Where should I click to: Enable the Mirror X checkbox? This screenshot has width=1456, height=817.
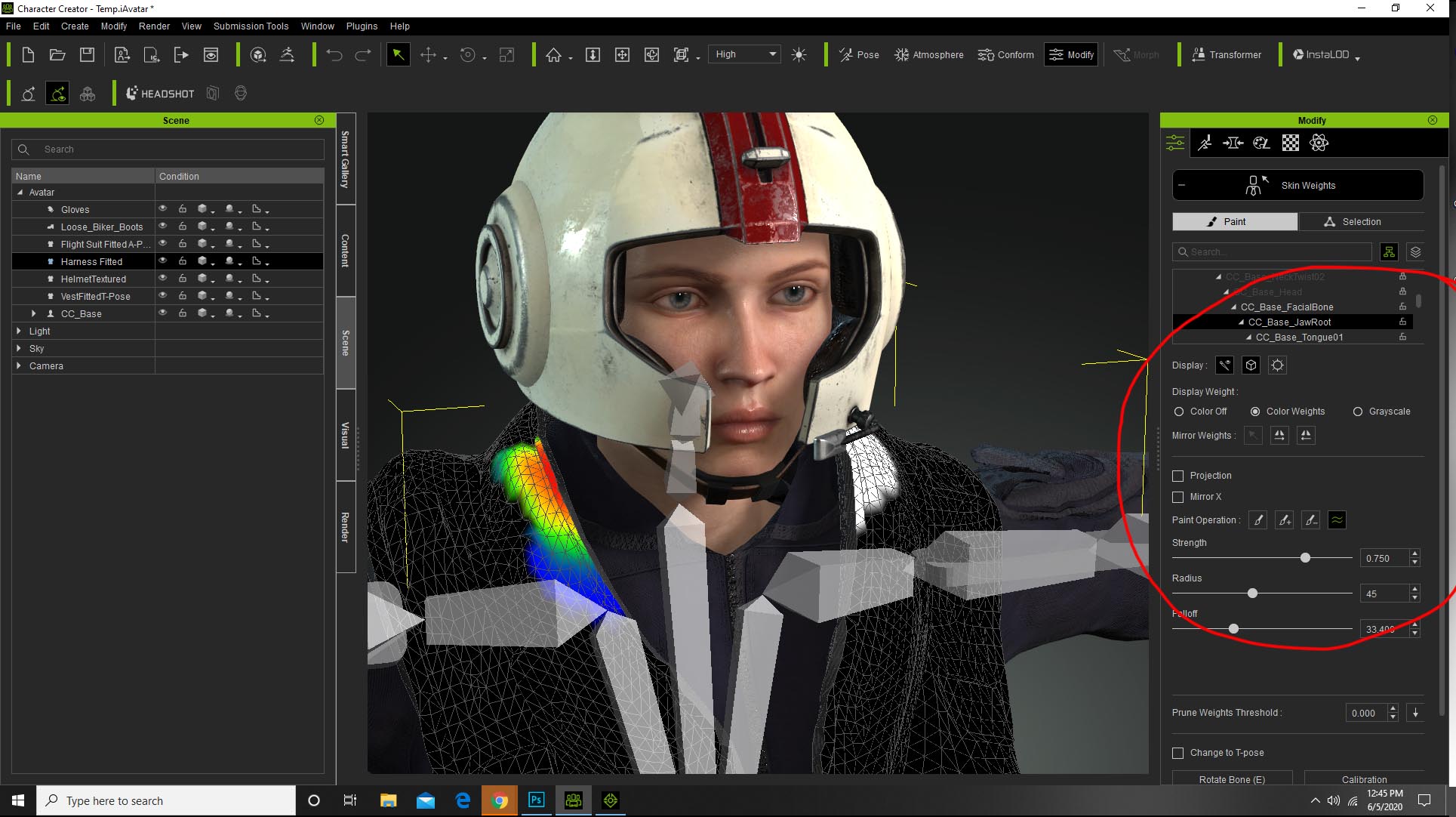[1177, 497]
